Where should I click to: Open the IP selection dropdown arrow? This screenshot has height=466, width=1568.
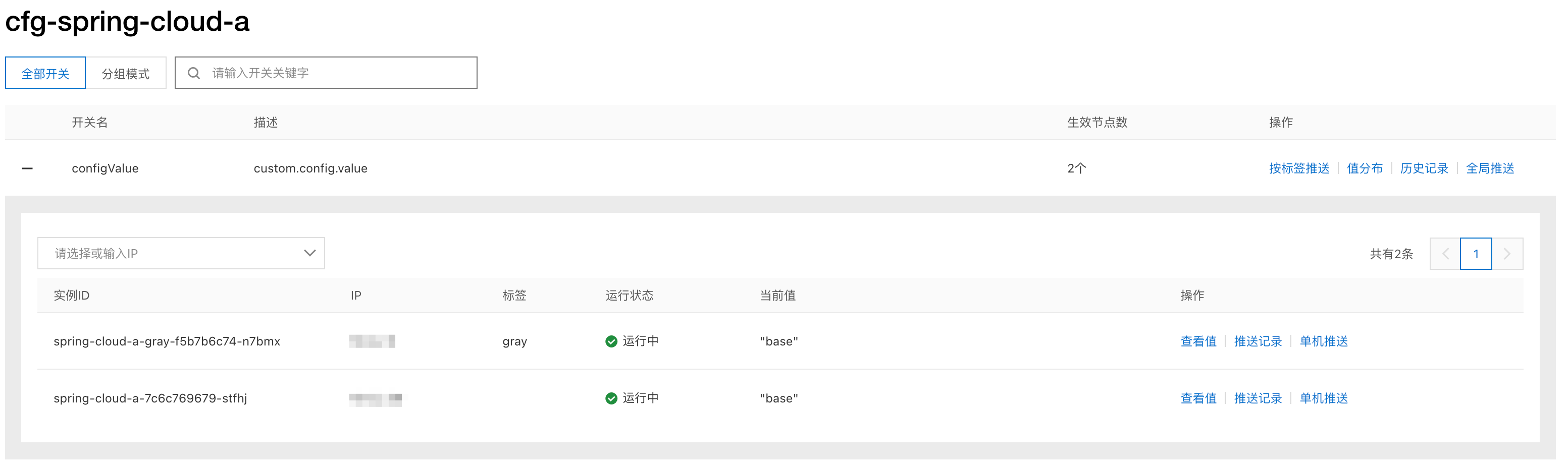point(310,253)
